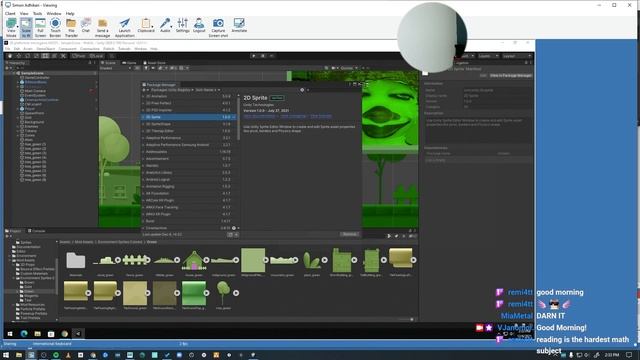The image size is (640, 360).
Task: Switch remote viewer to Full Screen
Action: coord(40,27)
